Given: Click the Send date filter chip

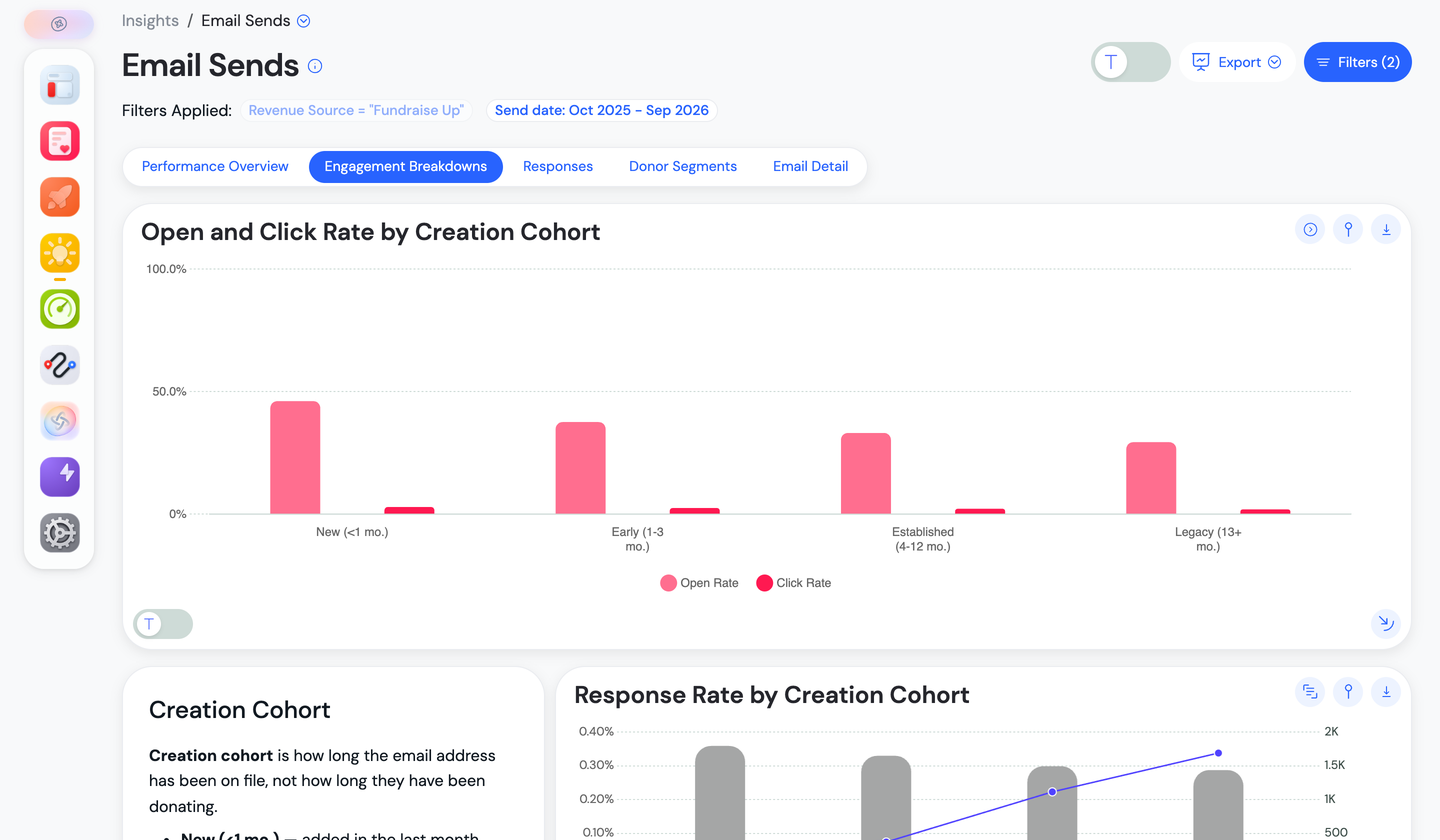Looking at the screenshot, I should pos(602,110).
